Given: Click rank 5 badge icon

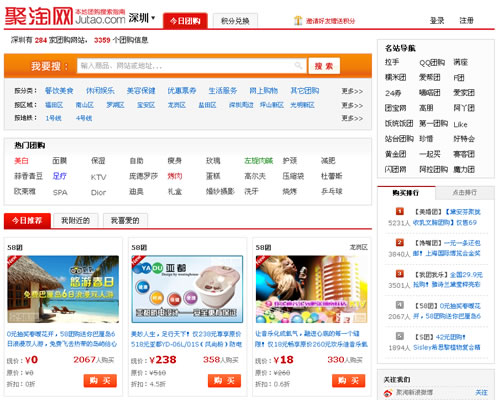Looking at the screenshot, I should click(x=400, y=336).
